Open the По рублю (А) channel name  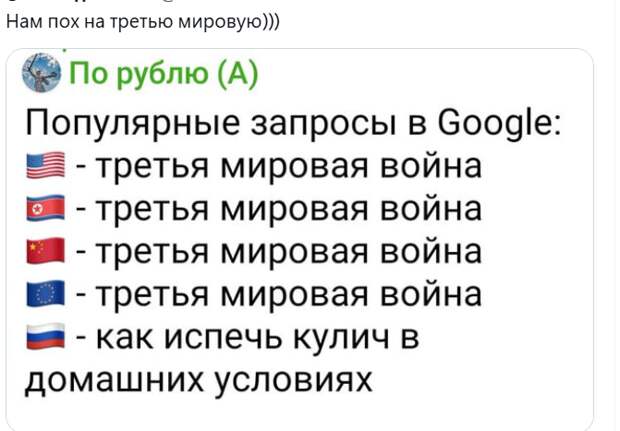(x=164, y=74)
